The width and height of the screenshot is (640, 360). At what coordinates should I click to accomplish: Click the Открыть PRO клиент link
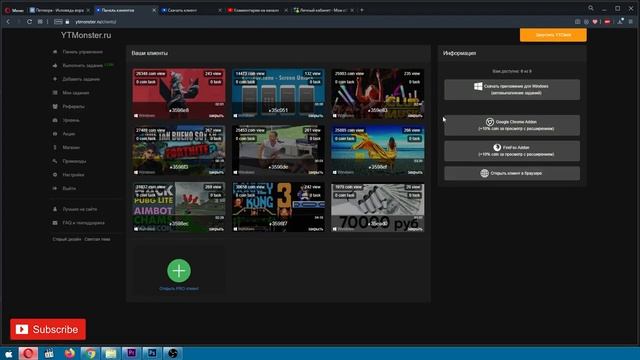[x=179, y=289]
